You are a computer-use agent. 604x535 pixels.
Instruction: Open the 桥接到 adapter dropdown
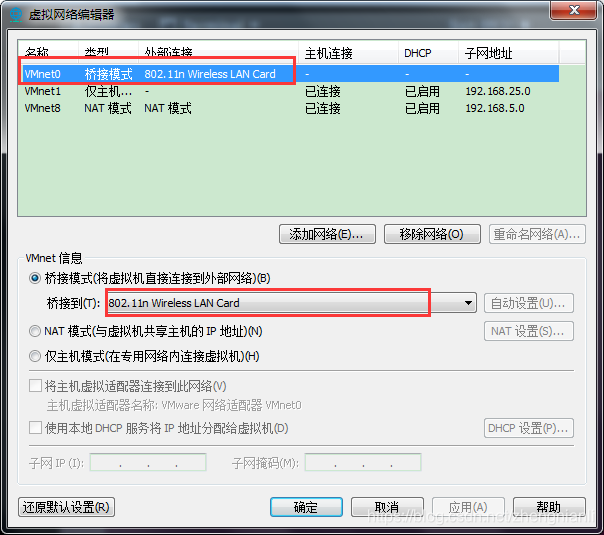(291, 303)
